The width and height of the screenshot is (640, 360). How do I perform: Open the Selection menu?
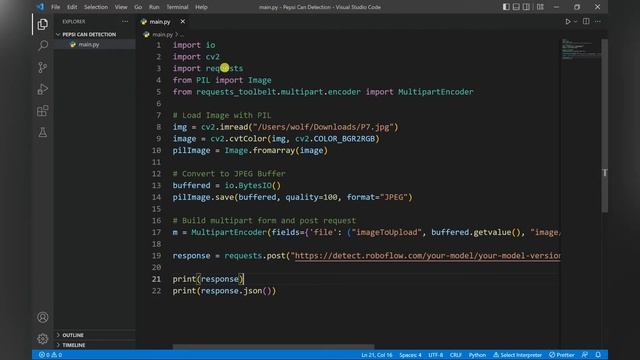[96, 7]
